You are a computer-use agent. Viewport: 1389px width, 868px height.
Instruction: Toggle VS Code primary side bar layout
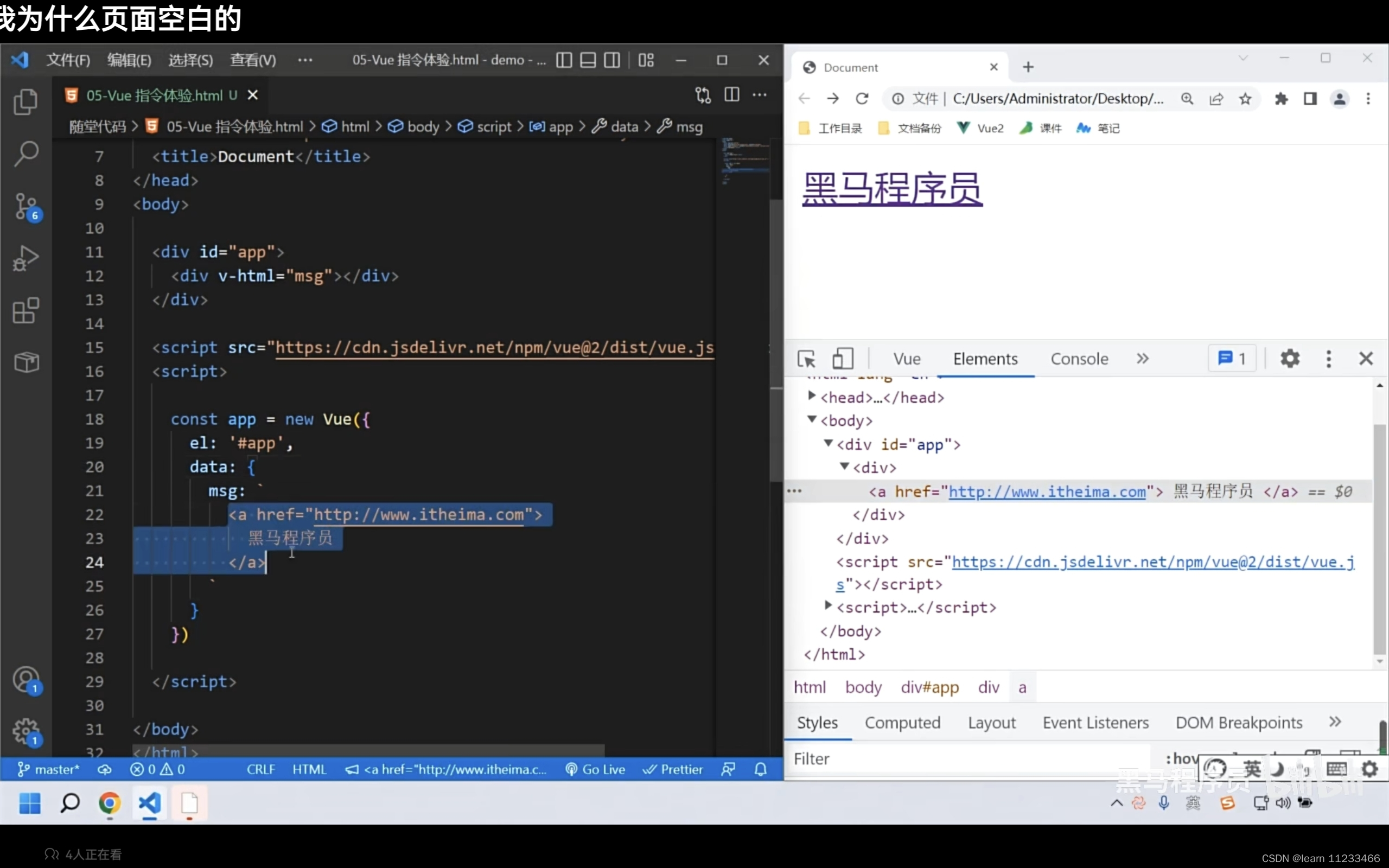tap(564, 60)
